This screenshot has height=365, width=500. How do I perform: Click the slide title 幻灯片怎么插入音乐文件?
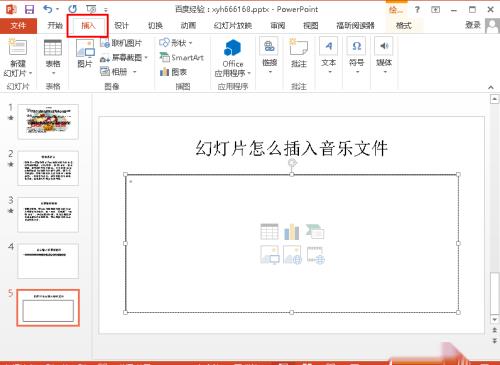pyautogui.click(x=291, y=148)
